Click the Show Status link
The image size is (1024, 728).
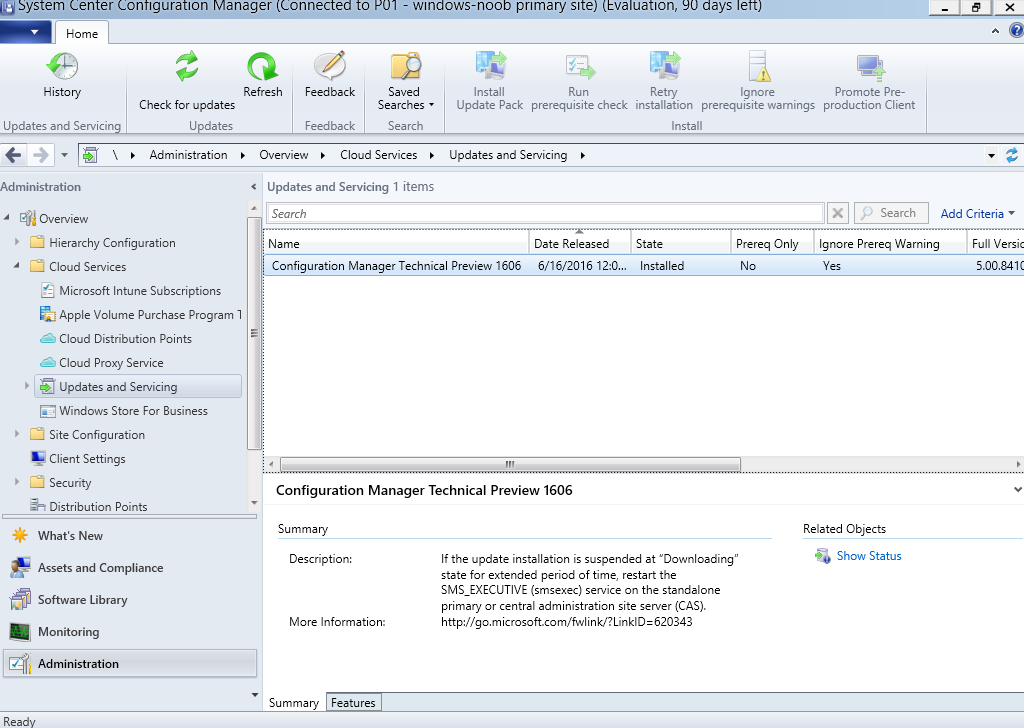click(x=869, y=556)
